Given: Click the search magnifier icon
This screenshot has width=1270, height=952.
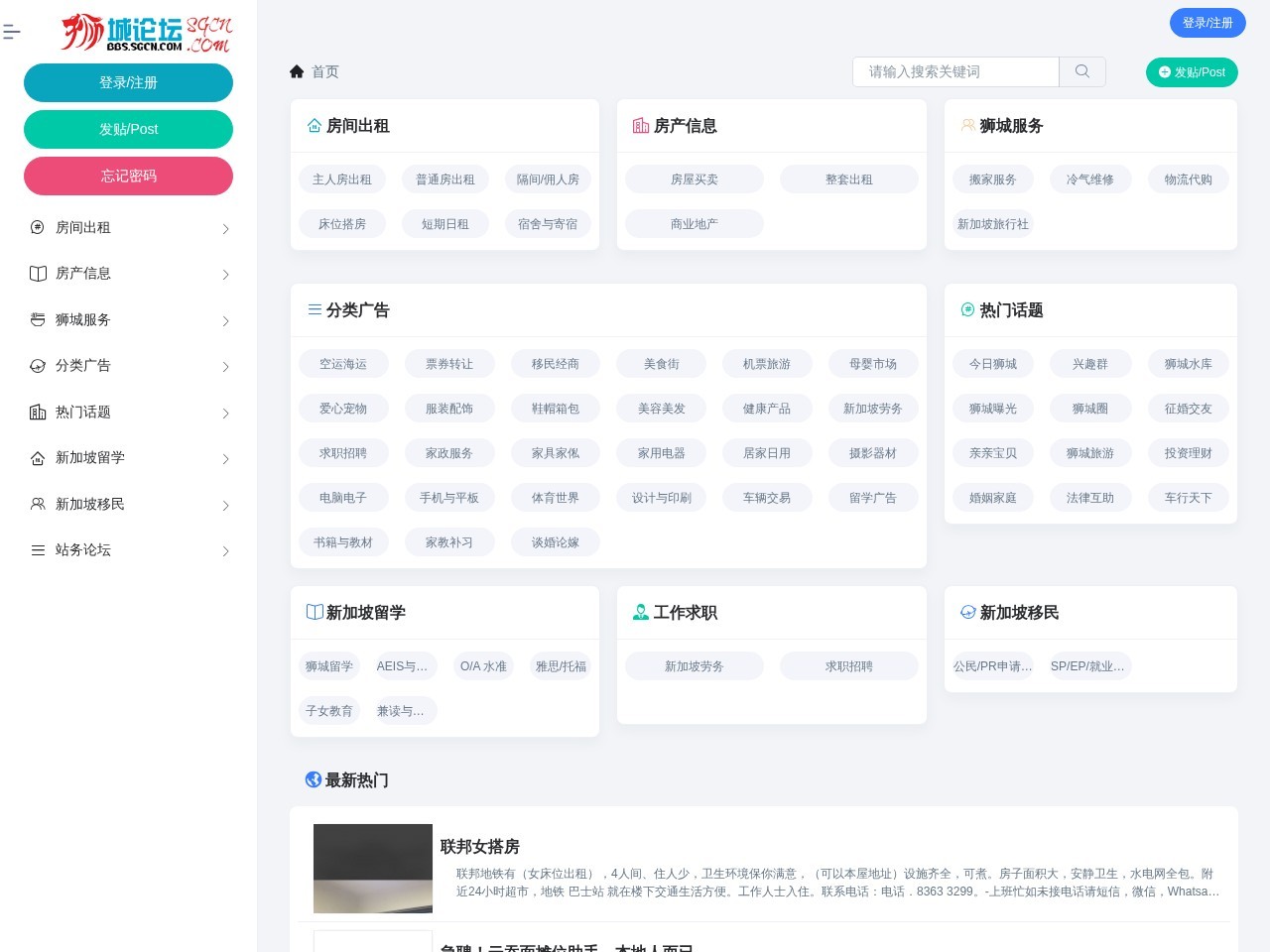Looking at the screenshot, I should click(1082, 71).
